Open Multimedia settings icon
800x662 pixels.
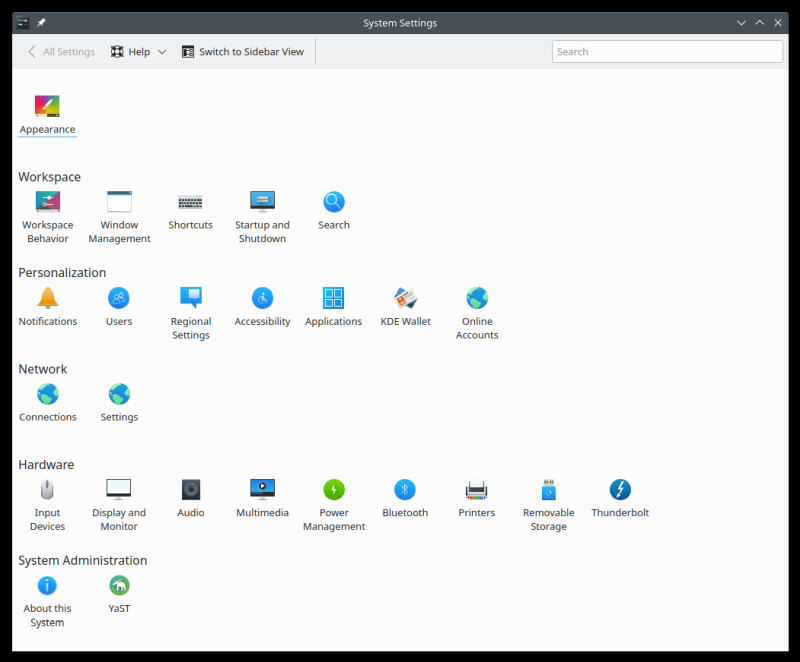tap(262, 490)
